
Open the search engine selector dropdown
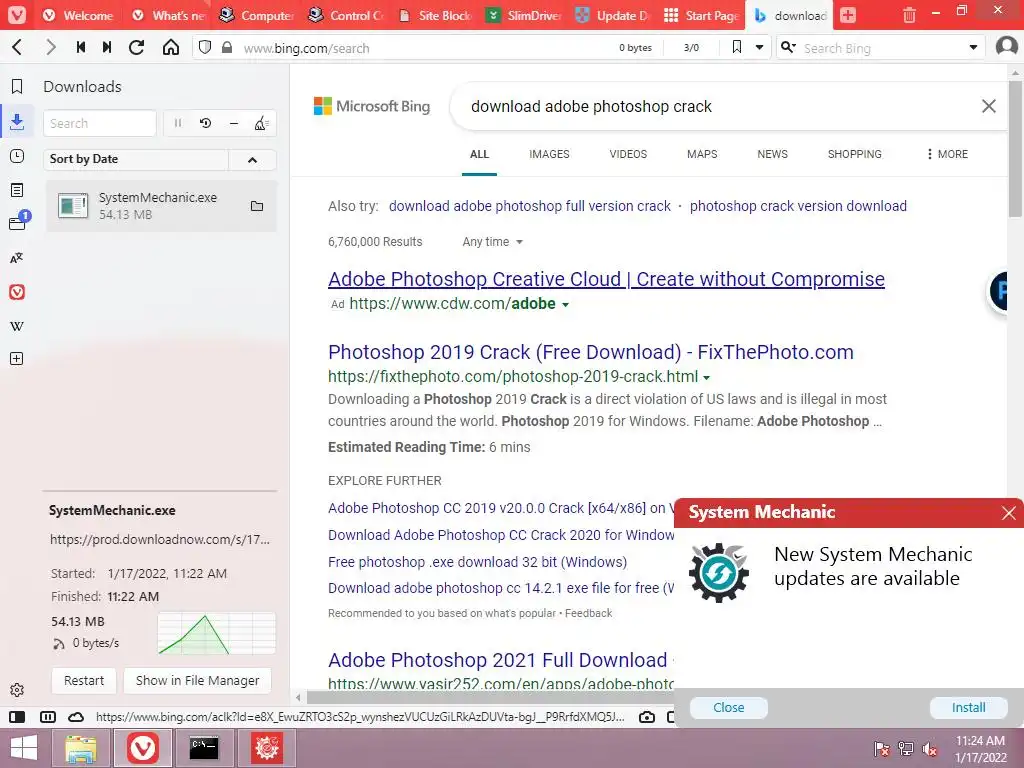tap(789, 47)
